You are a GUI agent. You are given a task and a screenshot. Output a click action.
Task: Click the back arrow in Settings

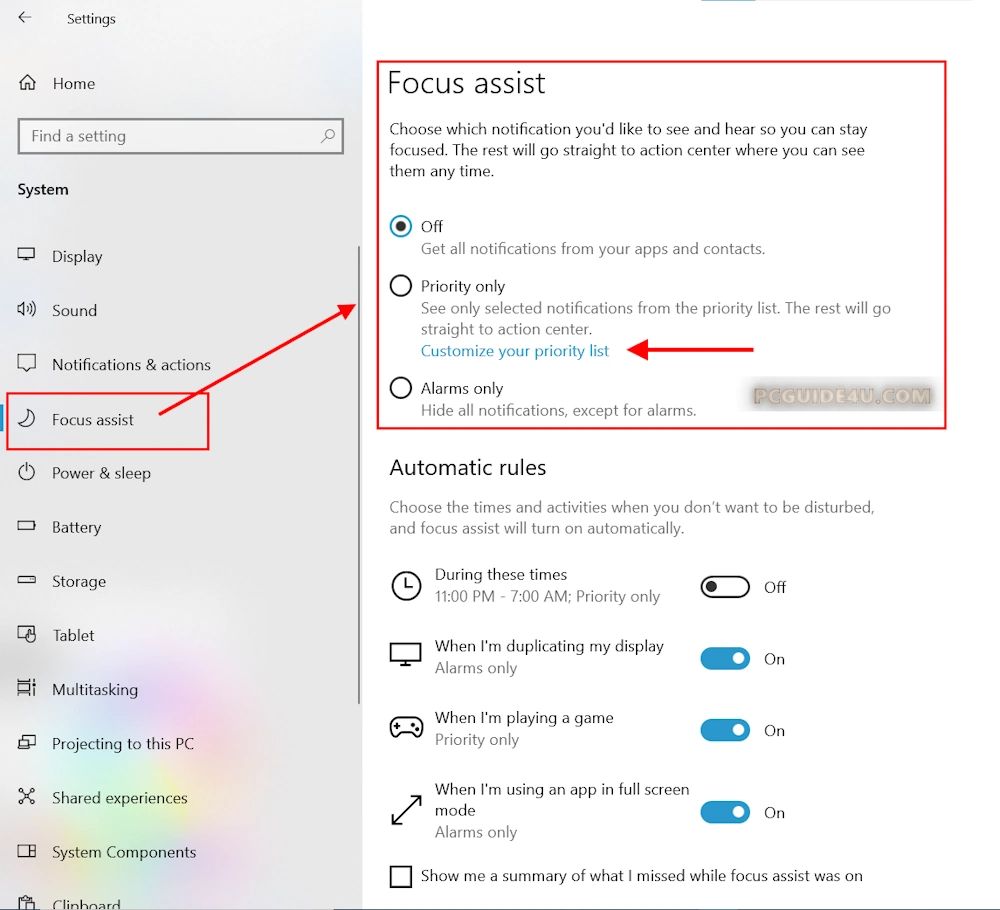(x=25, y=18)
